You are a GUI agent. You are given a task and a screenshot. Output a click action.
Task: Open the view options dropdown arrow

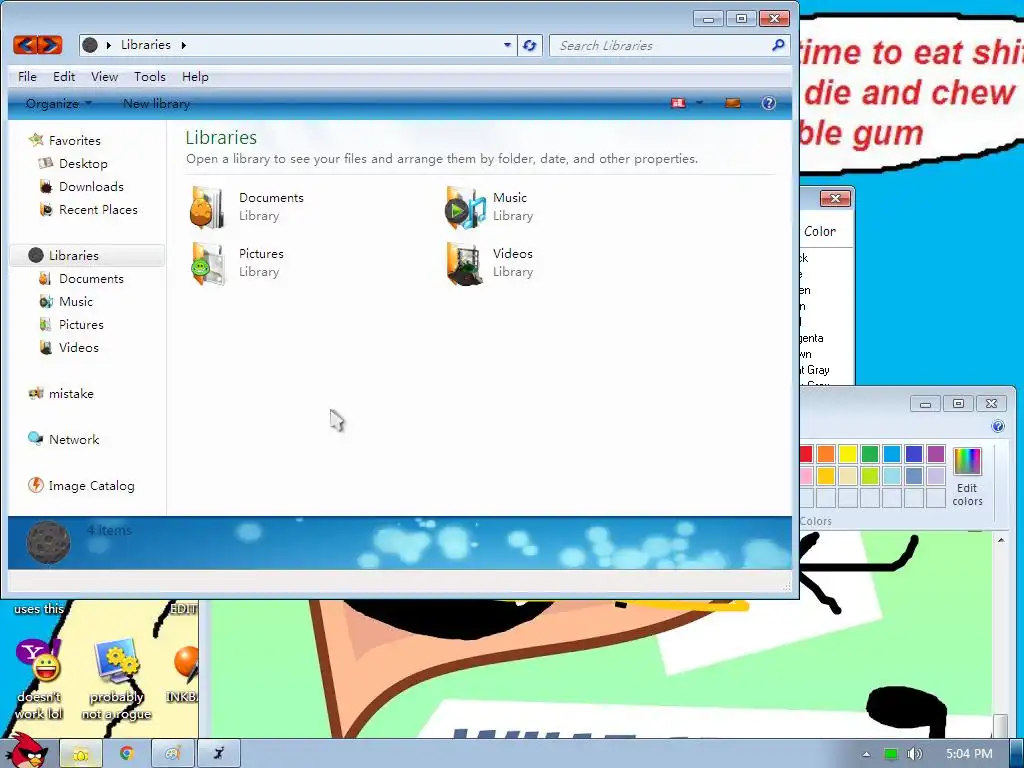tap(699, 103)
